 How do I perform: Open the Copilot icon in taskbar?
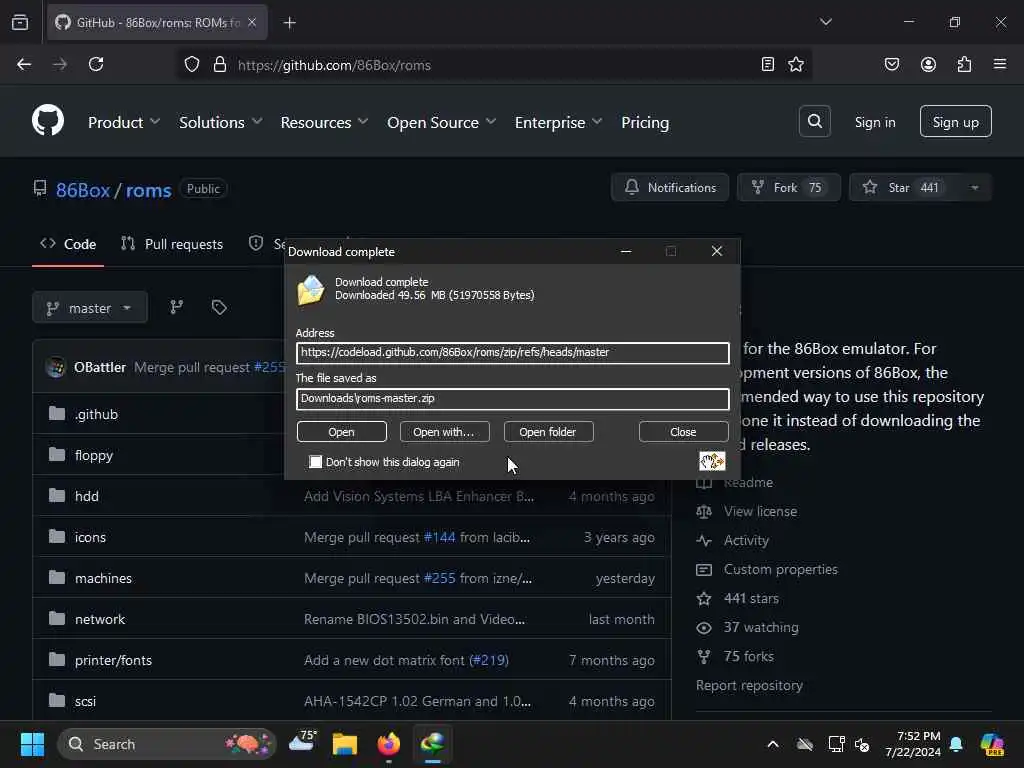(x=992, y=744)
